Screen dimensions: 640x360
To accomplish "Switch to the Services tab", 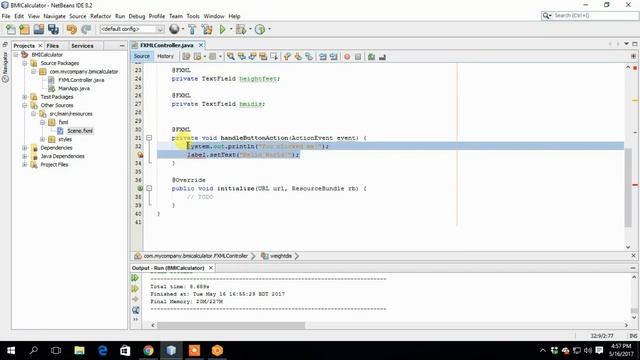I will point(82,46).
